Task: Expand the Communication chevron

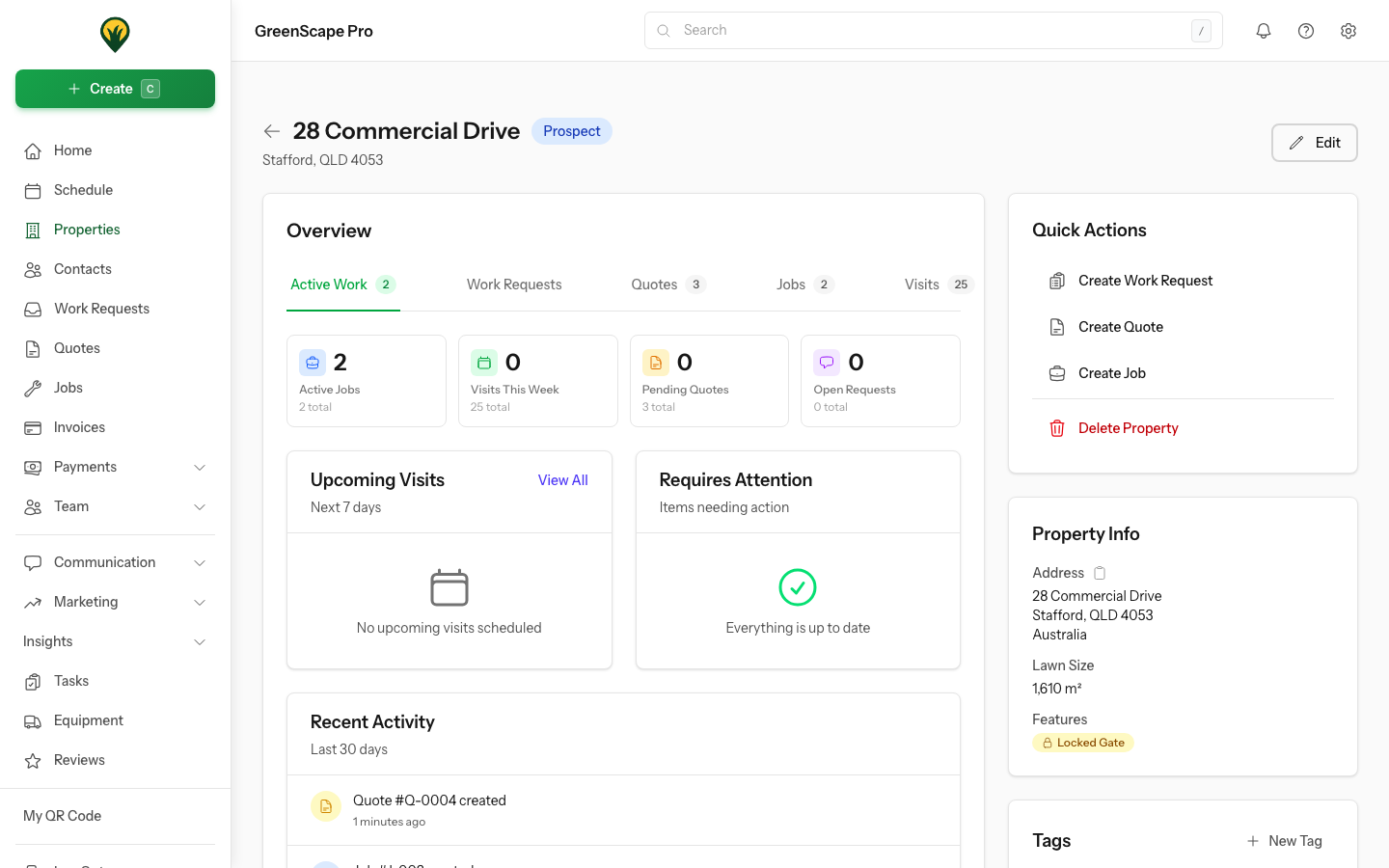Action: [x=200, y=563]
